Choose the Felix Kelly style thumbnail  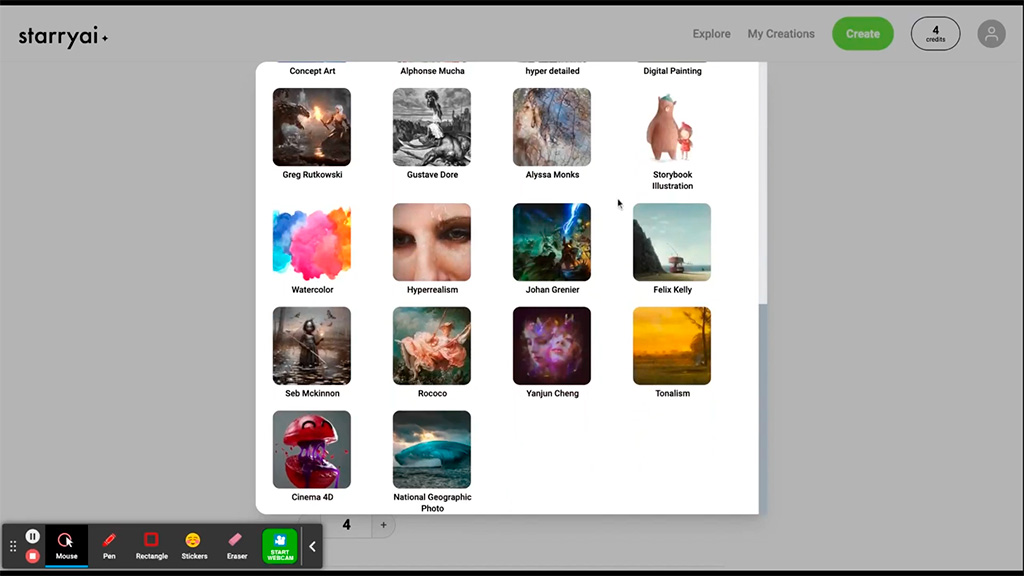tap(672, 242)
